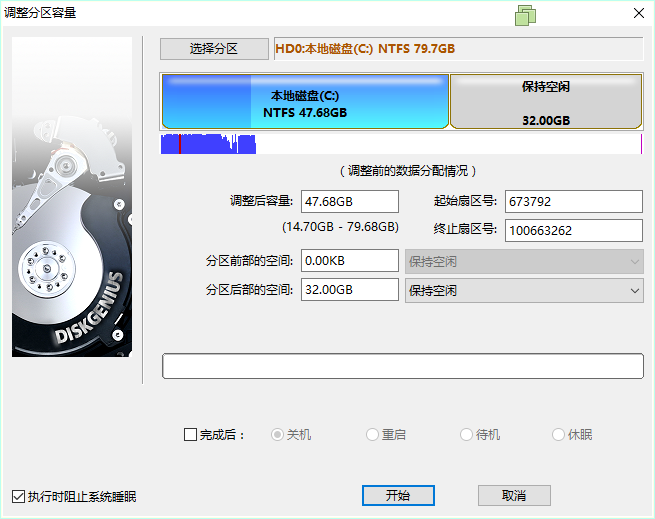655x519 pixels.
Task: Select the 重启 radio option
Action: [x=372, y=435]
